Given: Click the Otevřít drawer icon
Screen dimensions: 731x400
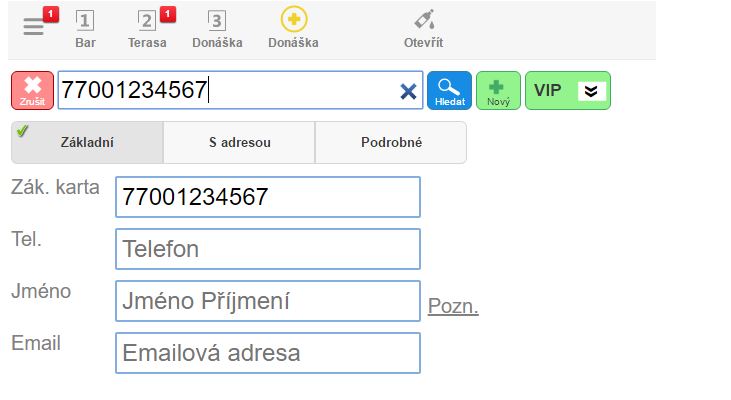Looking at the screenshot, I should pos(423,29).
